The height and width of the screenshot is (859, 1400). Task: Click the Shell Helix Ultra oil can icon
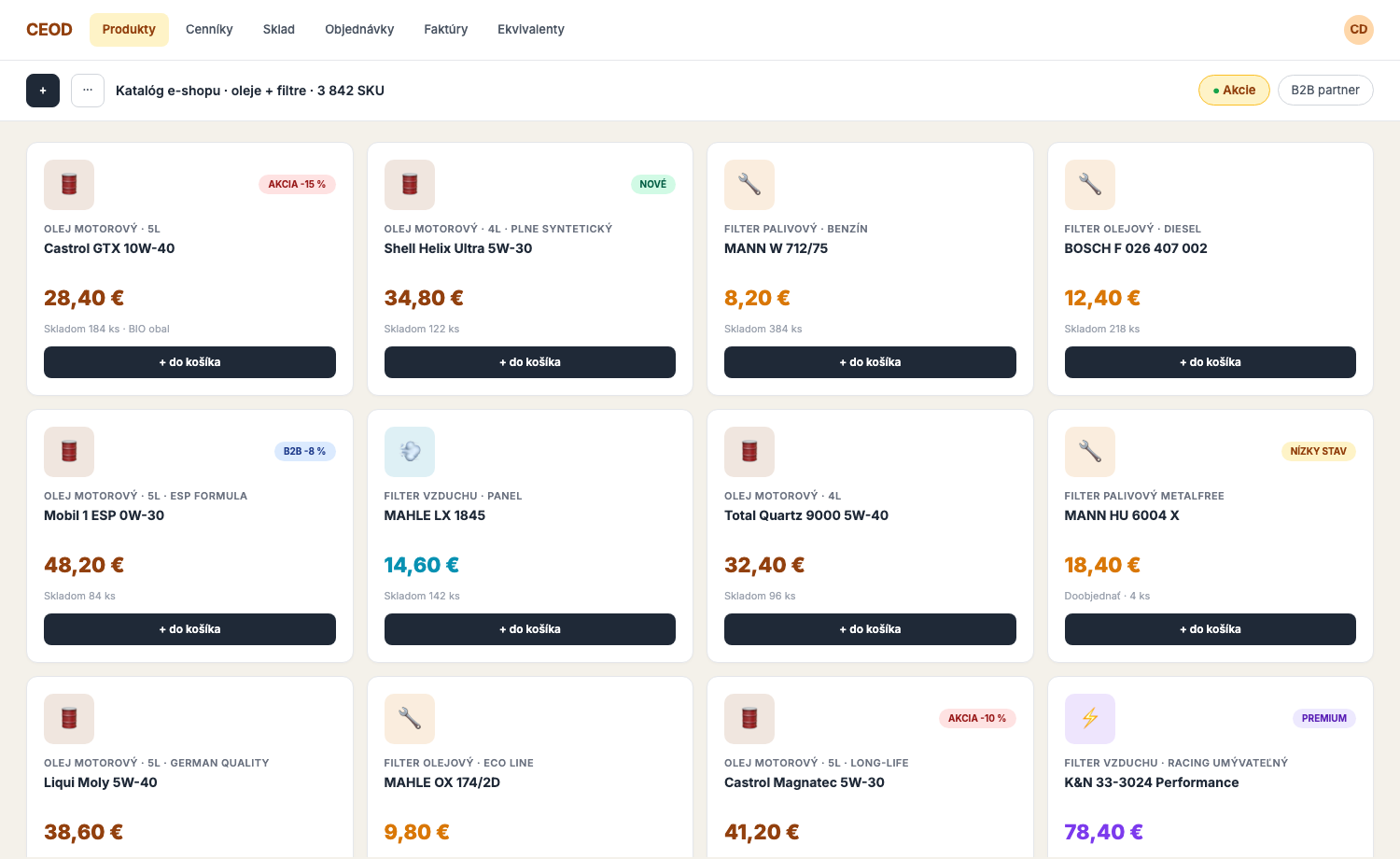tap(410, 185)
